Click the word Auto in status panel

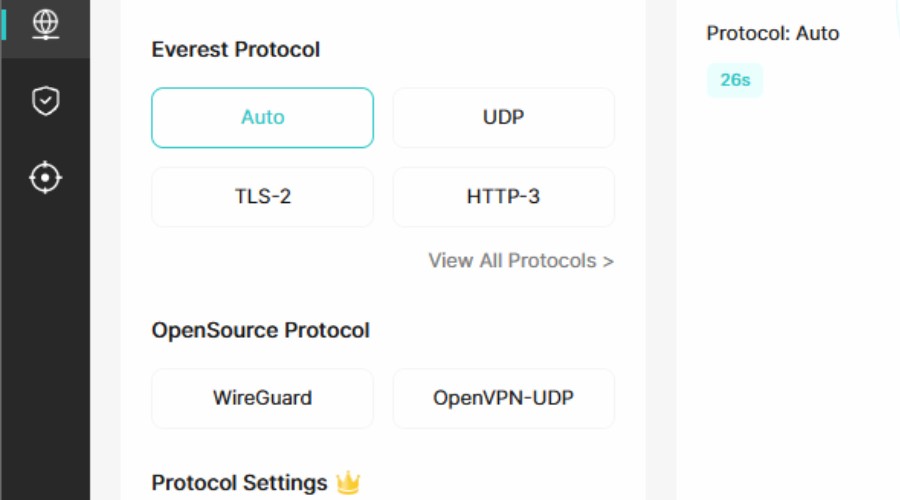(818, 33)
